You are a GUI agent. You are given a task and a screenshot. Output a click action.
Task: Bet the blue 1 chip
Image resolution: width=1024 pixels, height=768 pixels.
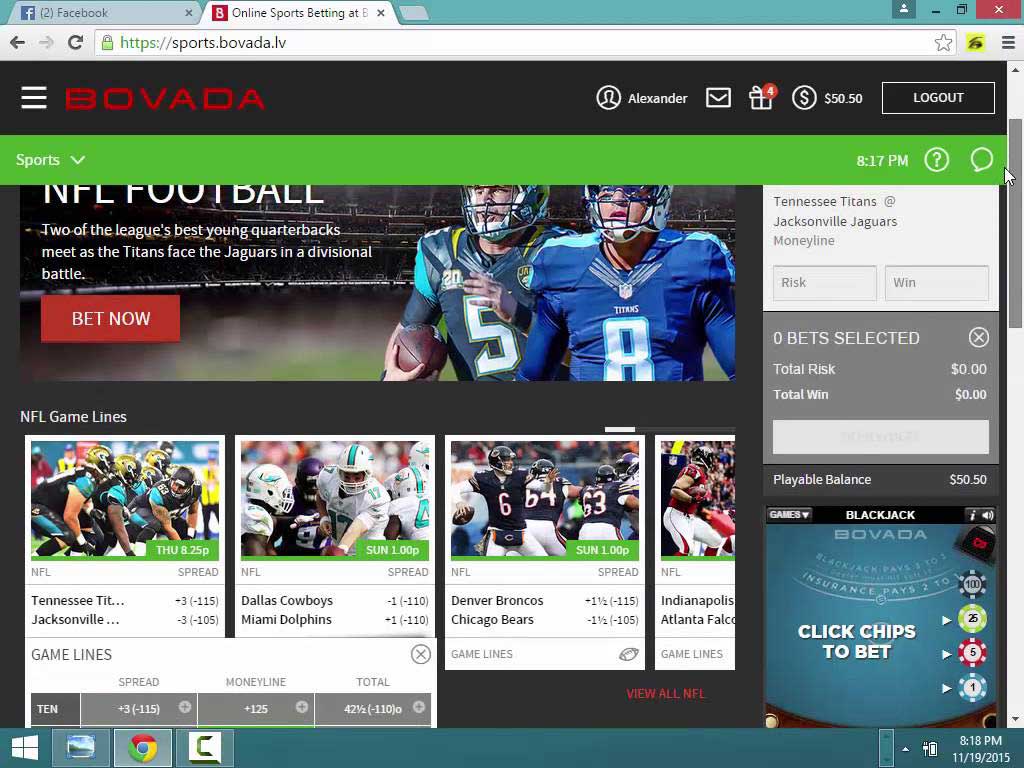[x=972, y=687]
